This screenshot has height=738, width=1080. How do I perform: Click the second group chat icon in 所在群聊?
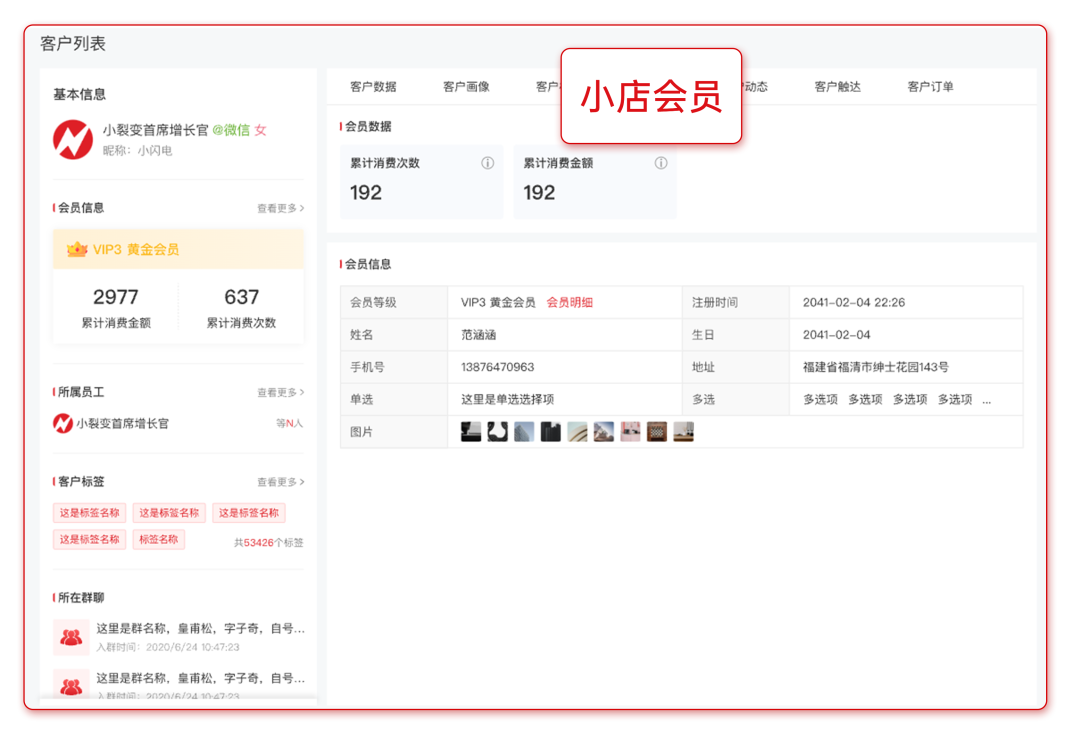[x=70, y=685]
